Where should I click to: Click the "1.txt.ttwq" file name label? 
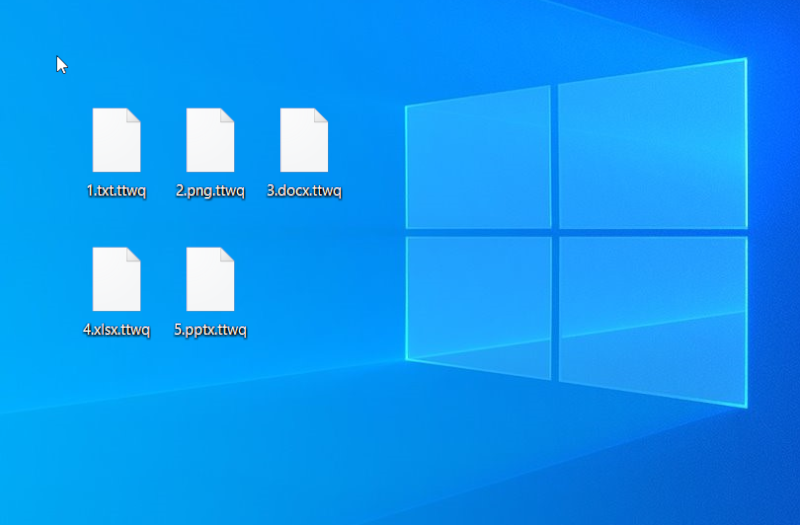pyautogui.click(x=116, y=192)
